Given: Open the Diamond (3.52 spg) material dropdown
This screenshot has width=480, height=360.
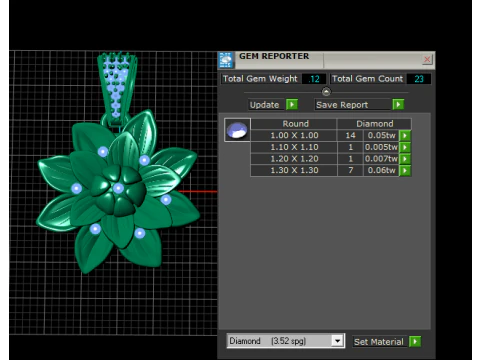Looking at the screenshot, I should (x=337, y=341).
